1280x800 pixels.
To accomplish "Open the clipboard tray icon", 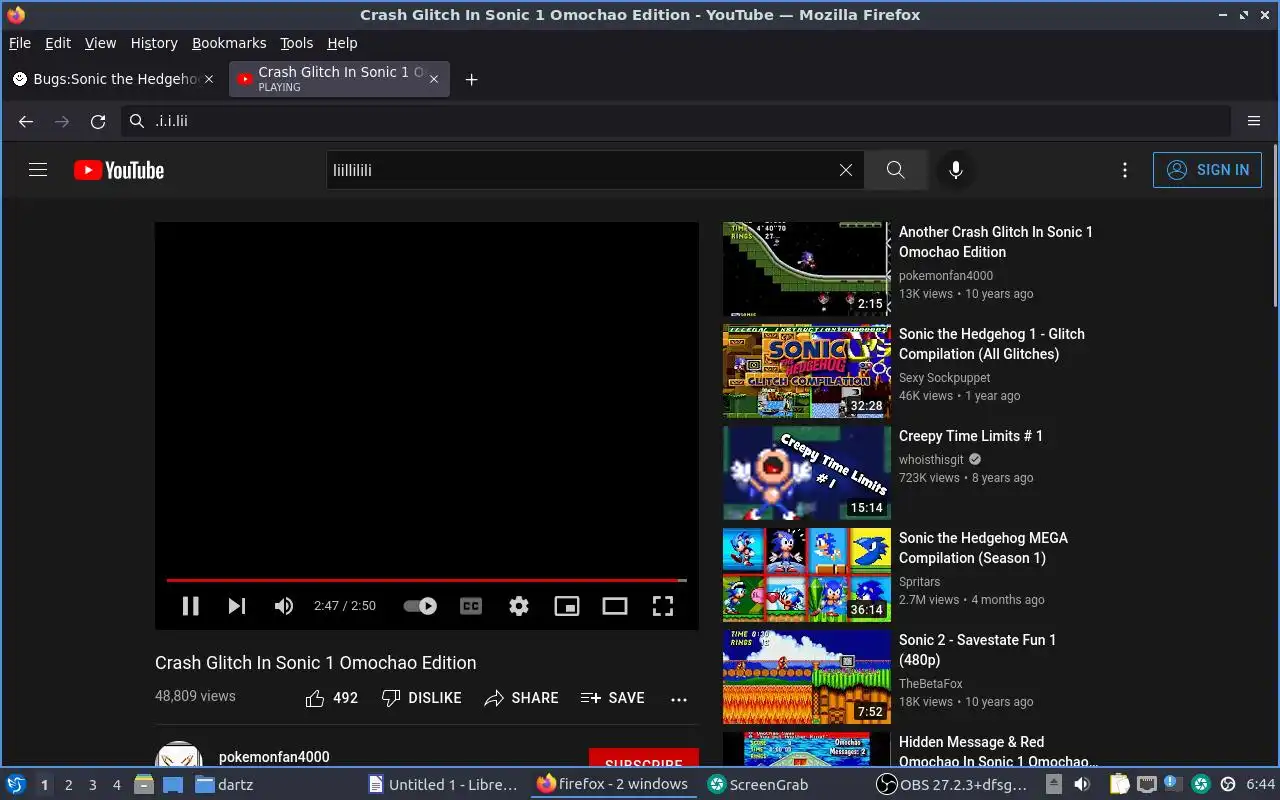I will (x=1119, y=784).
